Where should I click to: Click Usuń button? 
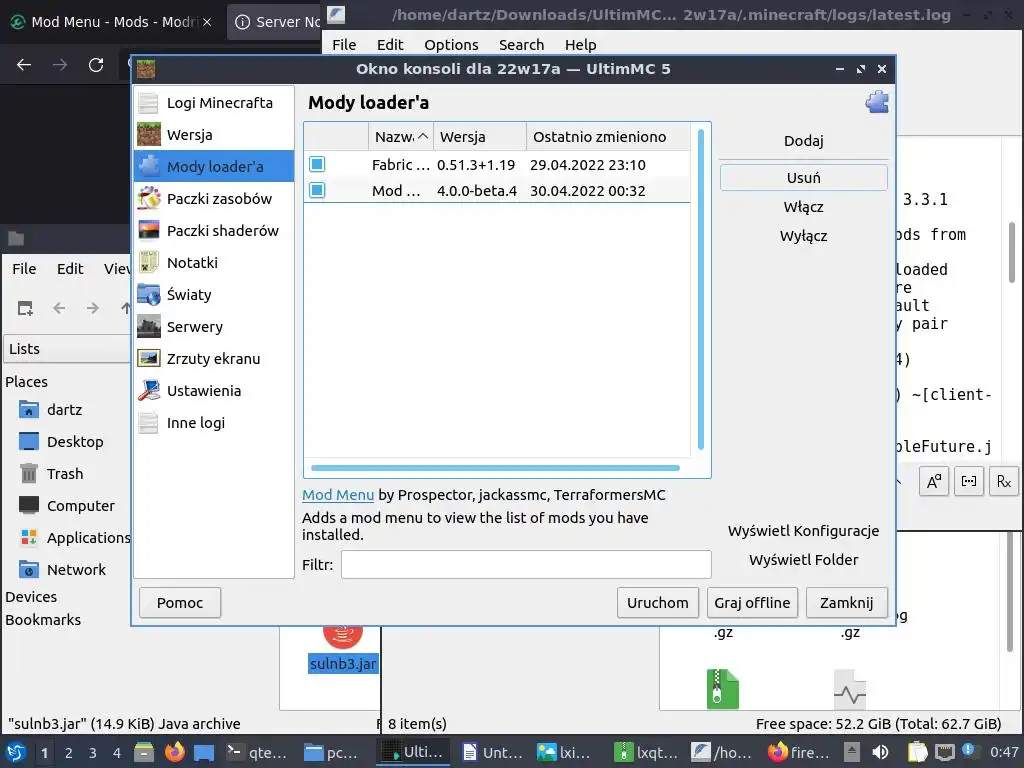click(803, 178)
